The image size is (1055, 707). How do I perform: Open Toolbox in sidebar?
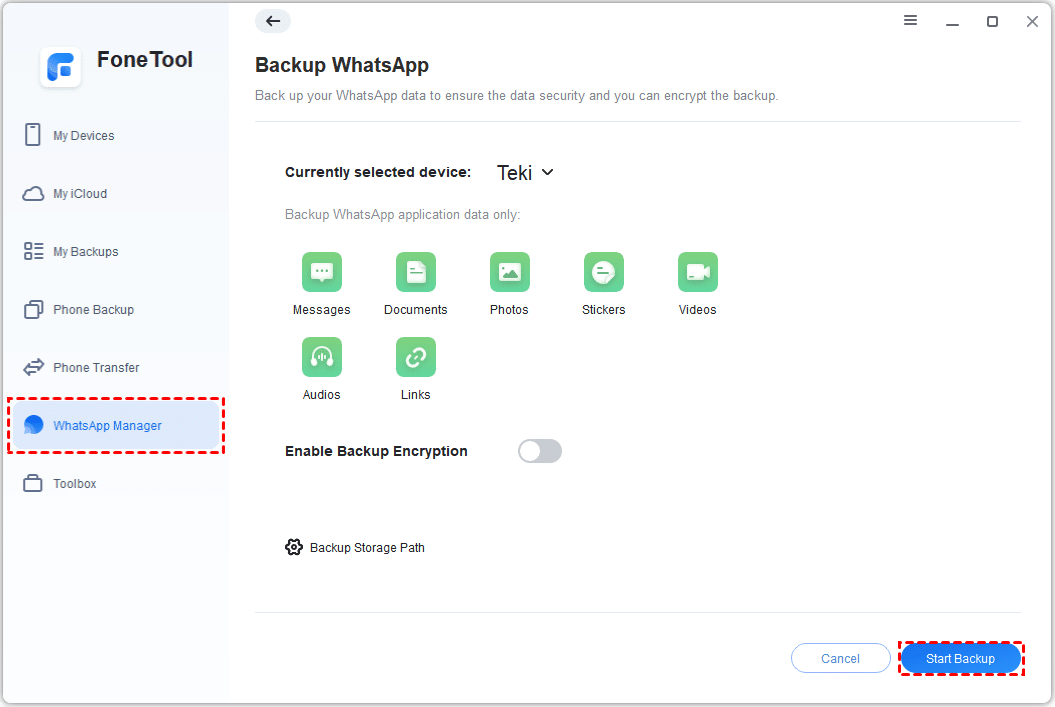point(116,484)
